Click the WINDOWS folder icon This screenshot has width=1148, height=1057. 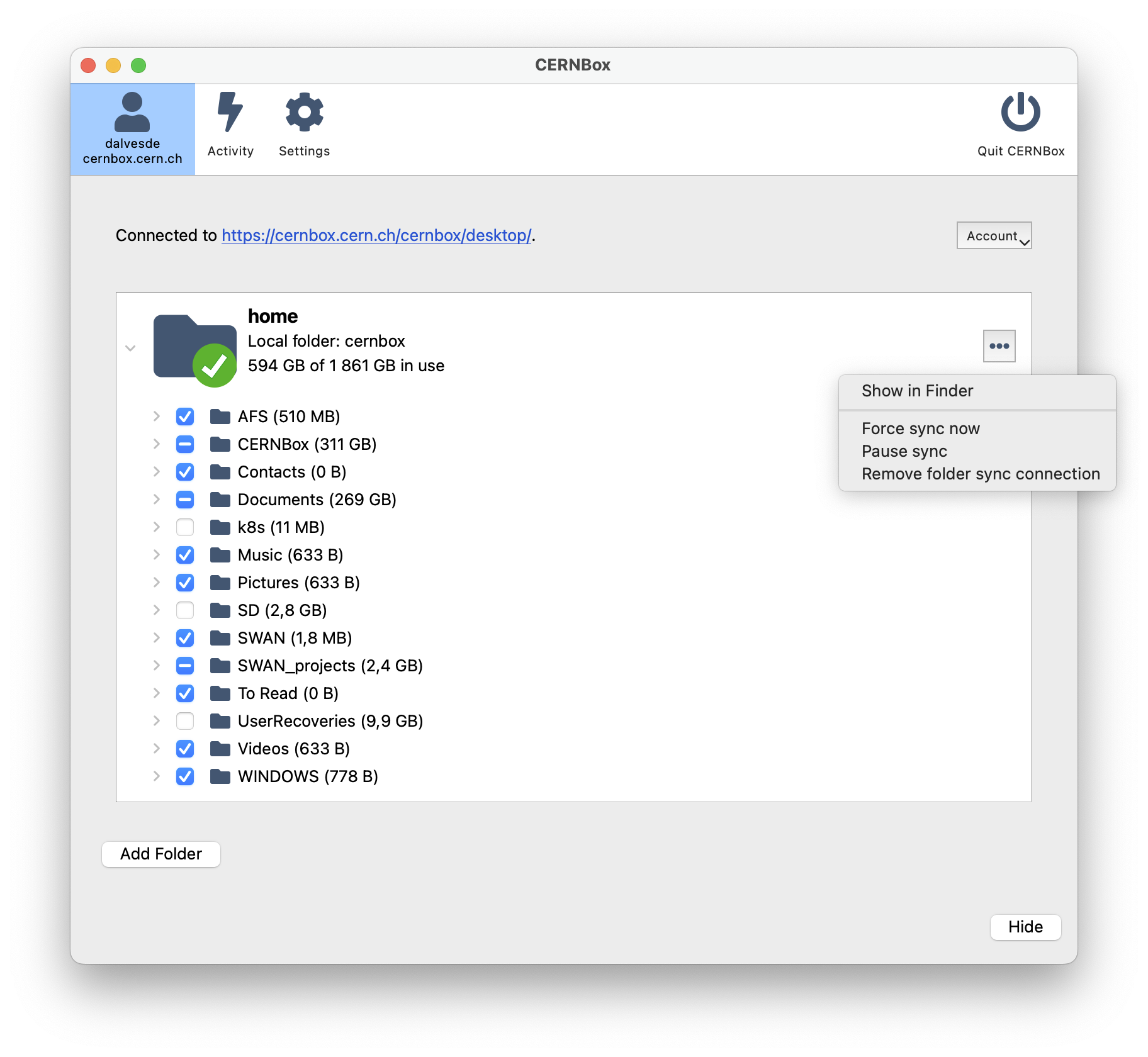(220, 776)
